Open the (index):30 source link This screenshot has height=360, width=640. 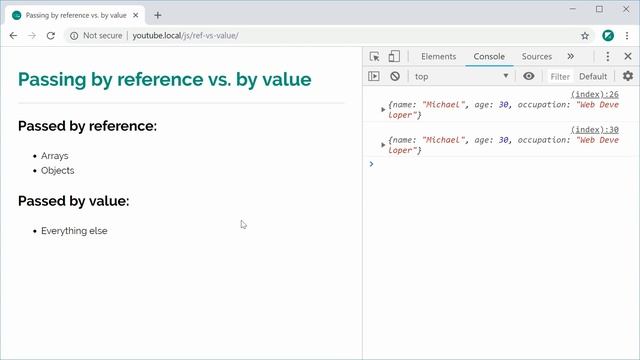(595, 130)
